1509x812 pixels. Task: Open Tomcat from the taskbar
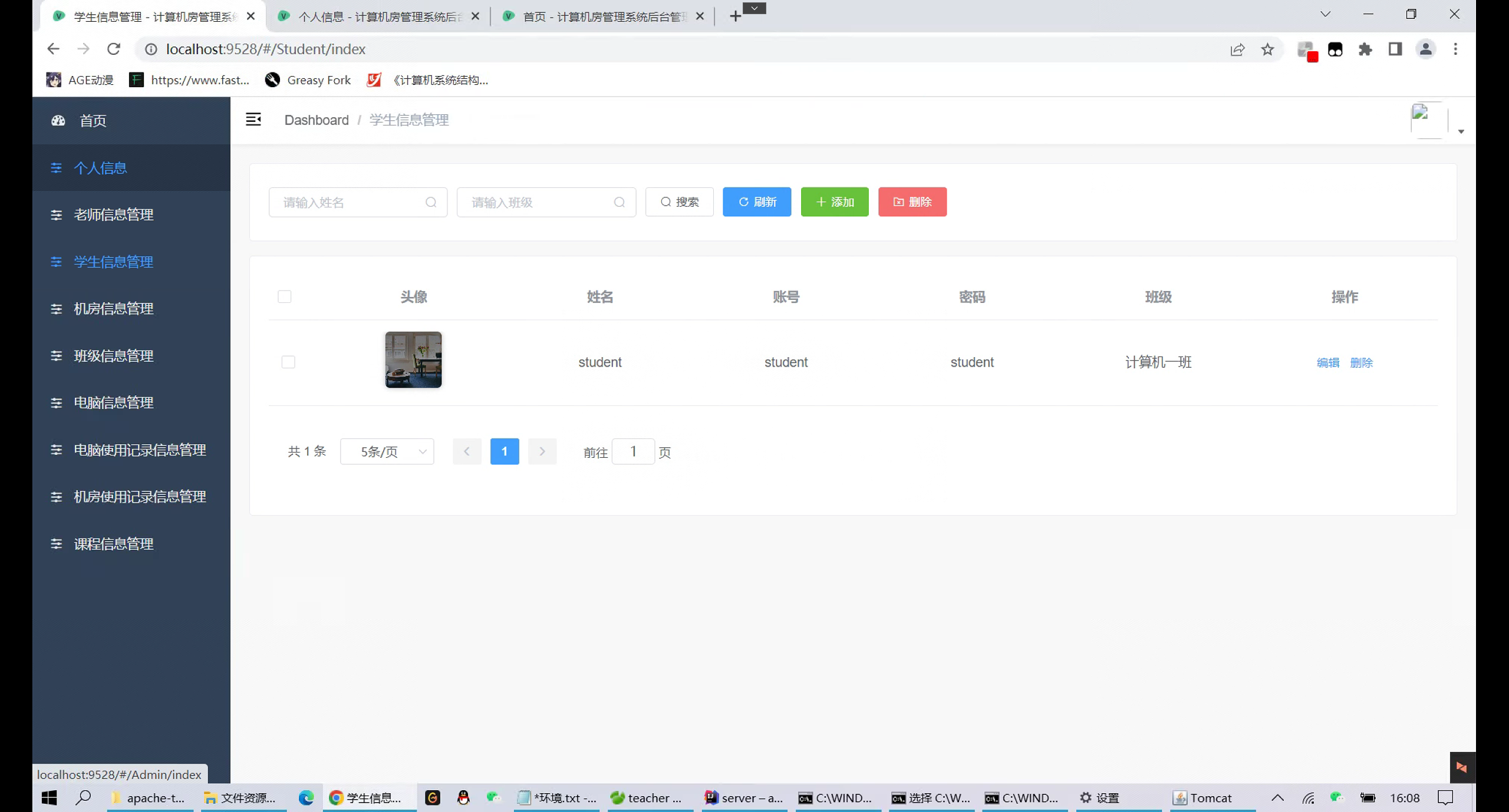(1205, 798)
